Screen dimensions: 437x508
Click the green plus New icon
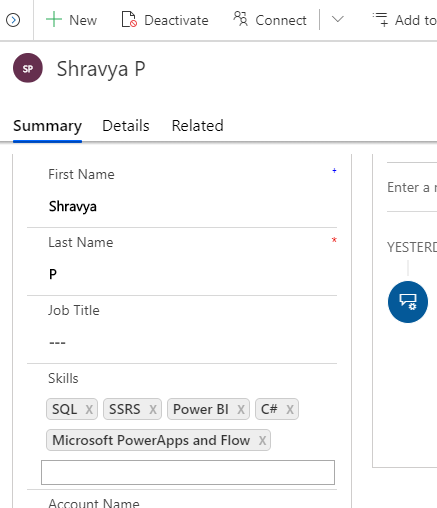pos(54,20)
